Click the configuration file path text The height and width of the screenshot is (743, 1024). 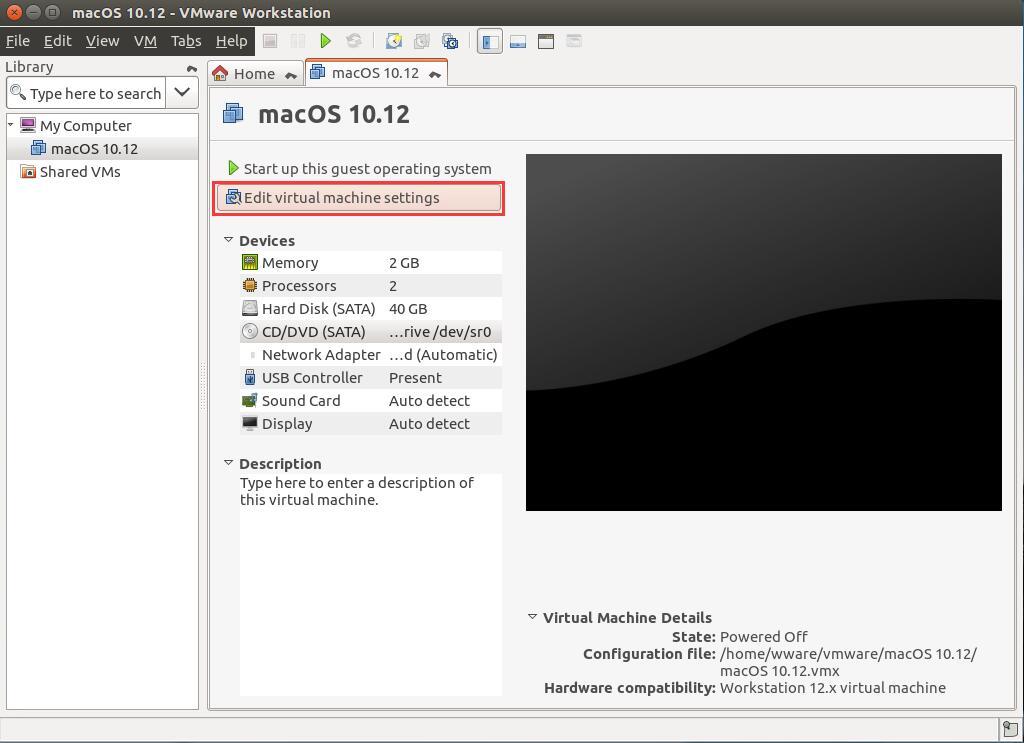click(x=848, y=662)
